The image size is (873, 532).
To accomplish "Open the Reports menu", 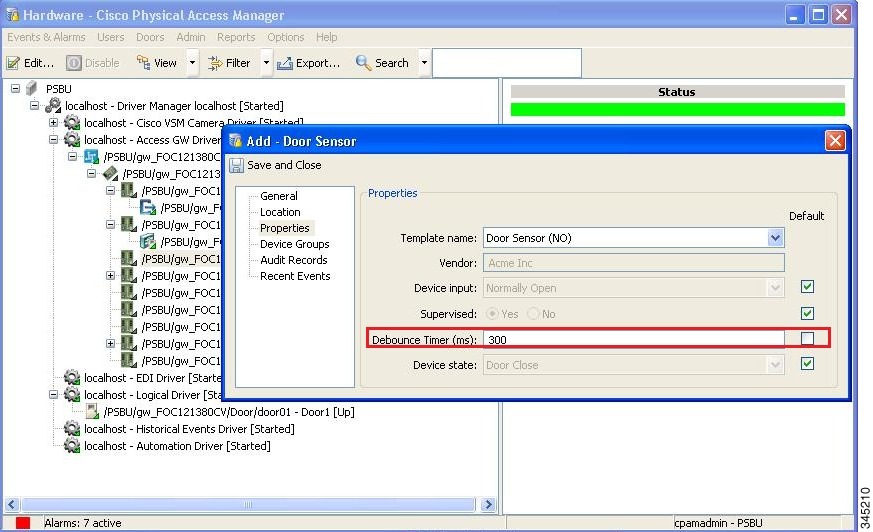I will [x=236, y=37].
